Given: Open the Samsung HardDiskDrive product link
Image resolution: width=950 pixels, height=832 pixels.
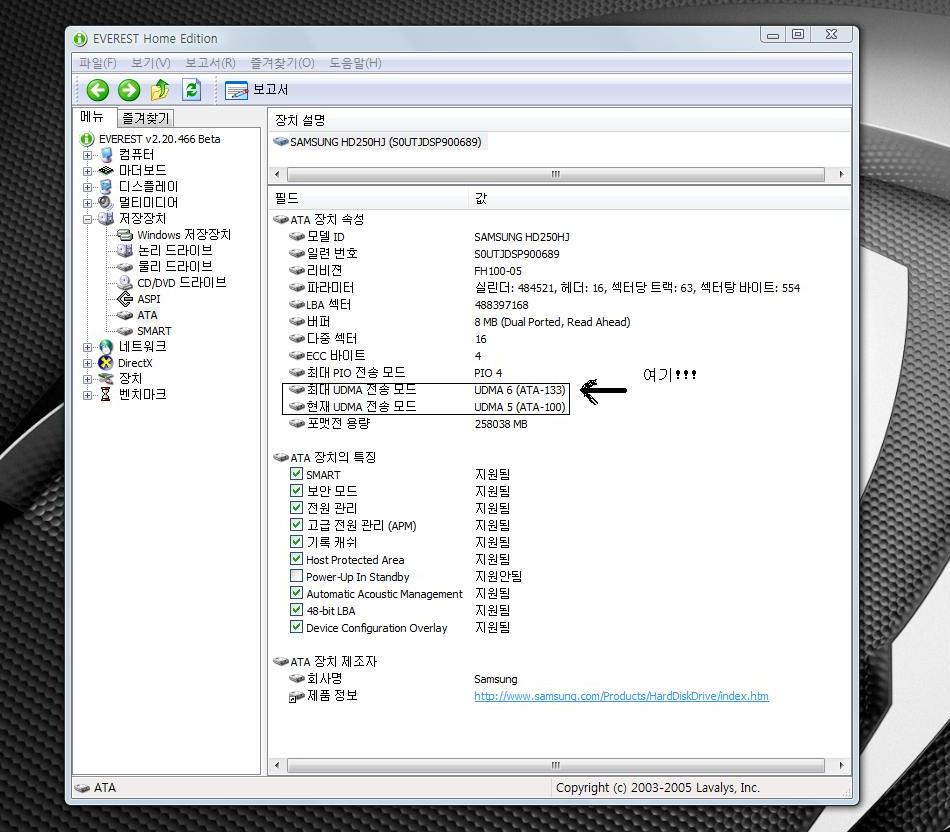Looking at the screenshot, I should [621, 696].
